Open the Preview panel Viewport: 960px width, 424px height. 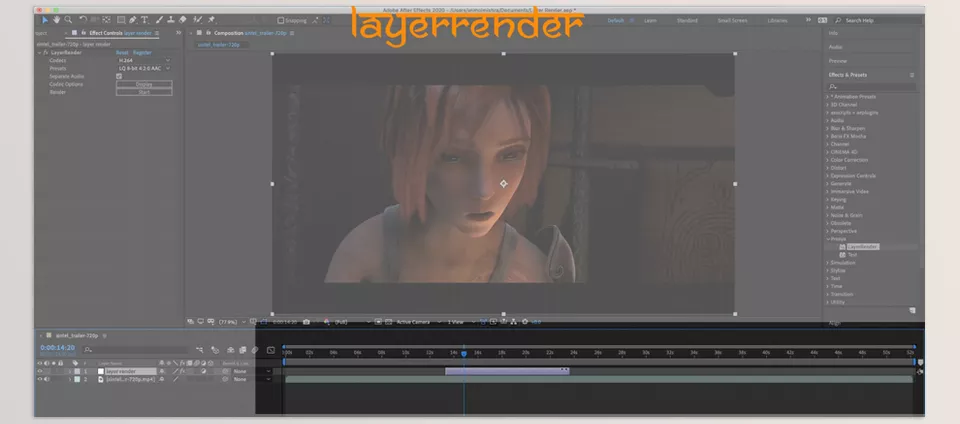(838, 61)
